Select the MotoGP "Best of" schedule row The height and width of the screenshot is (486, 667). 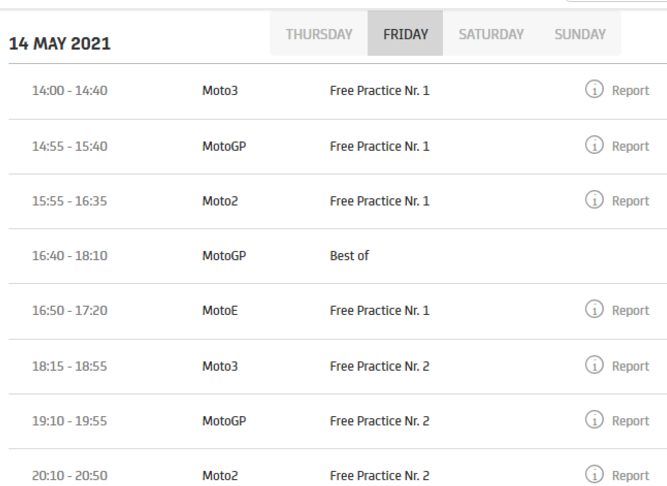349,256
